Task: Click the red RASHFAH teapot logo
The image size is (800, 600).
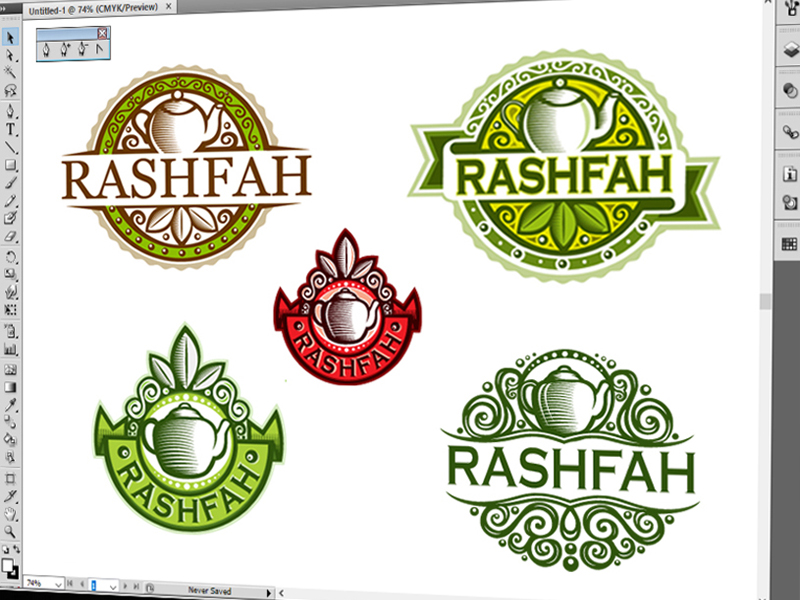Action: 347,308
